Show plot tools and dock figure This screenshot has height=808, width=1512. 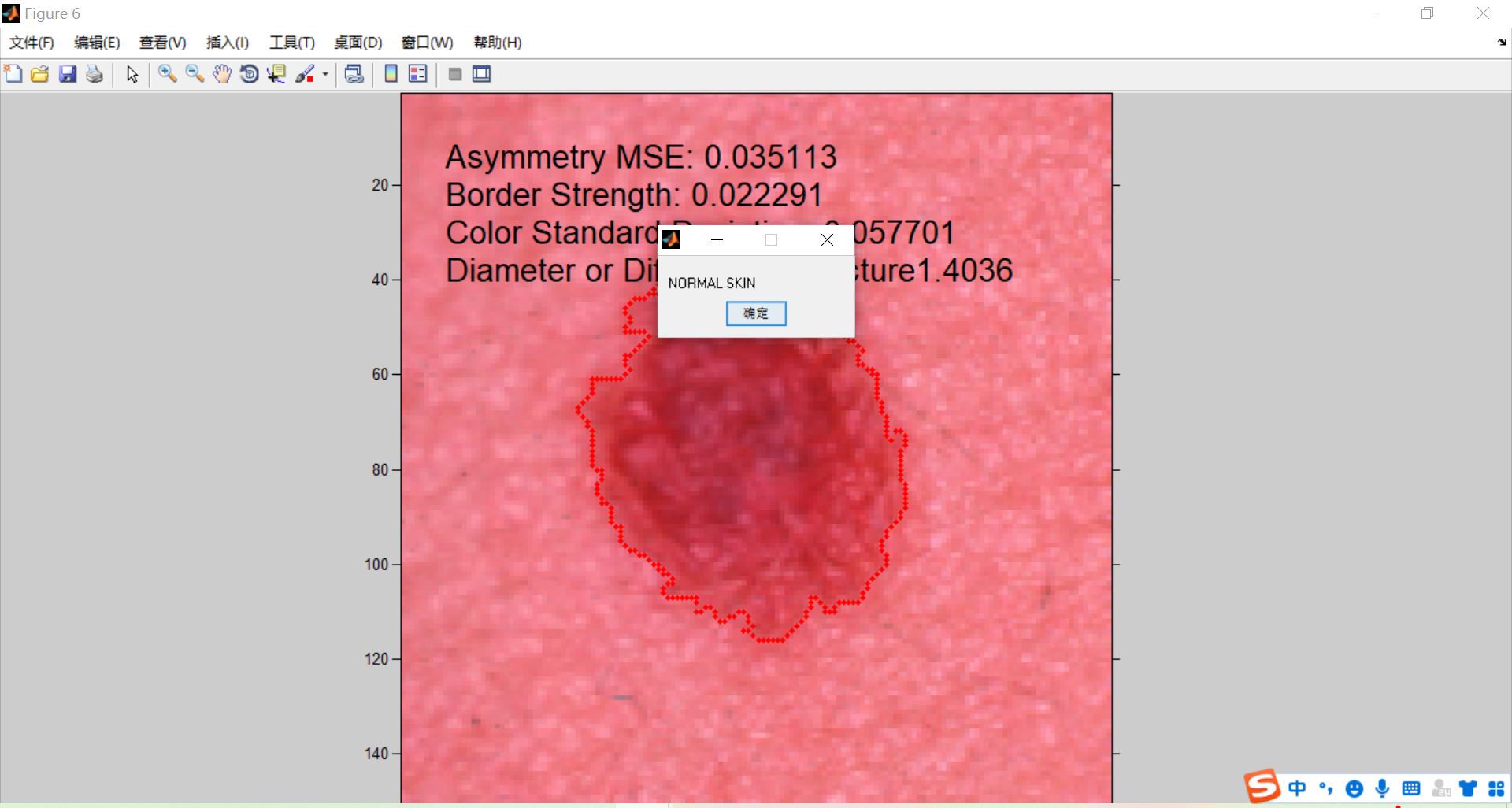click(x=481, y=74)
